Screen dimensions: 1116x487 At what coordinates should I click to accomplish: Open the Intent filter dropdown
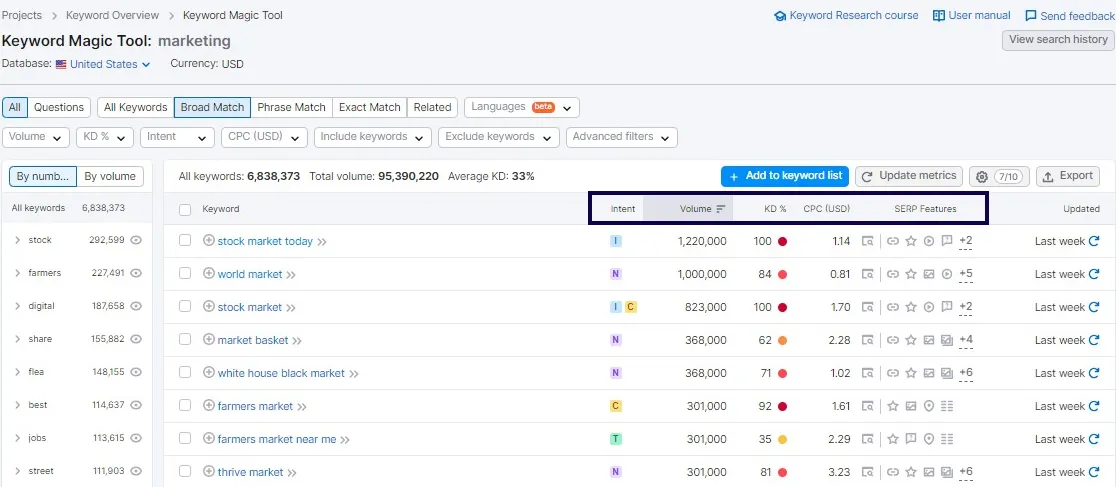[177, 137]
